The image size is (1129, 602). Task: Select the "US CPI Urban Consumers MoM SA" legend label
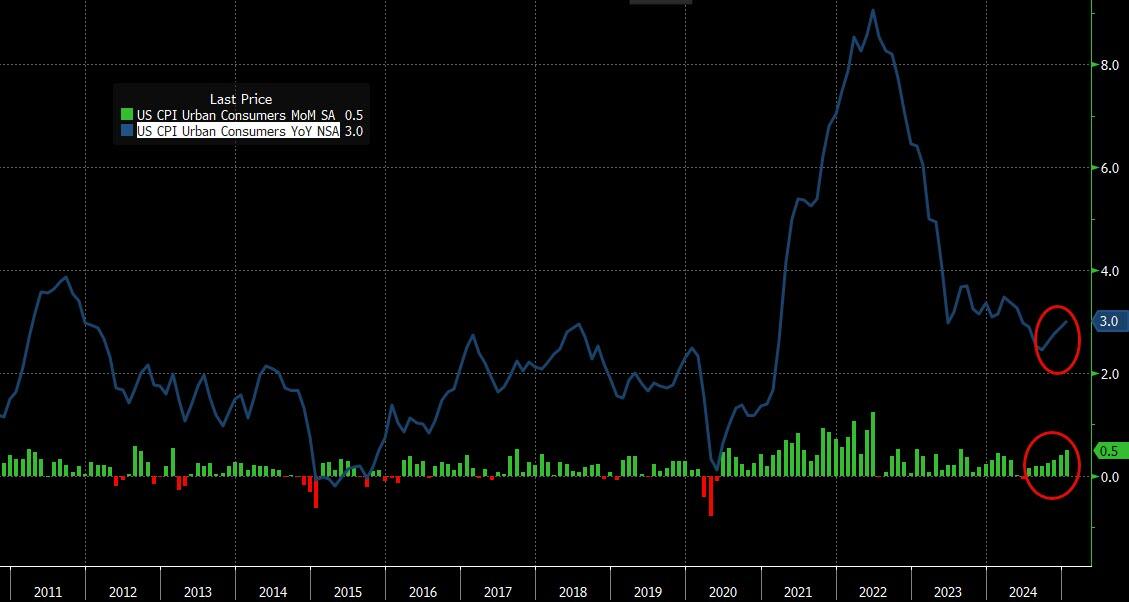237,115
